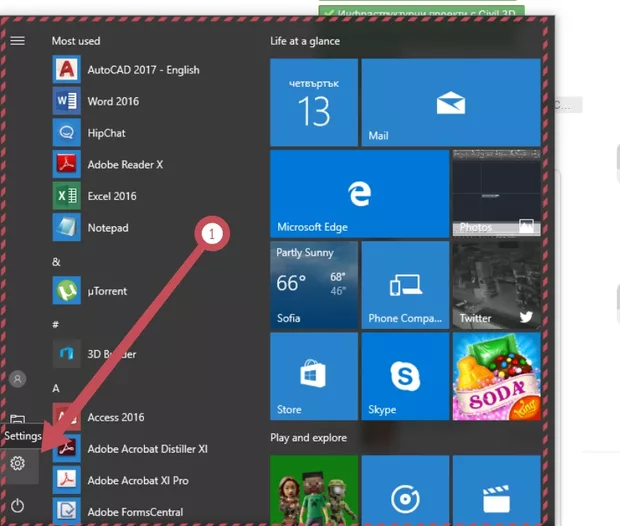Click the "Play and explore" group title
The height and width of the screenshot is (526, 620).
click(x=308, y=437)
